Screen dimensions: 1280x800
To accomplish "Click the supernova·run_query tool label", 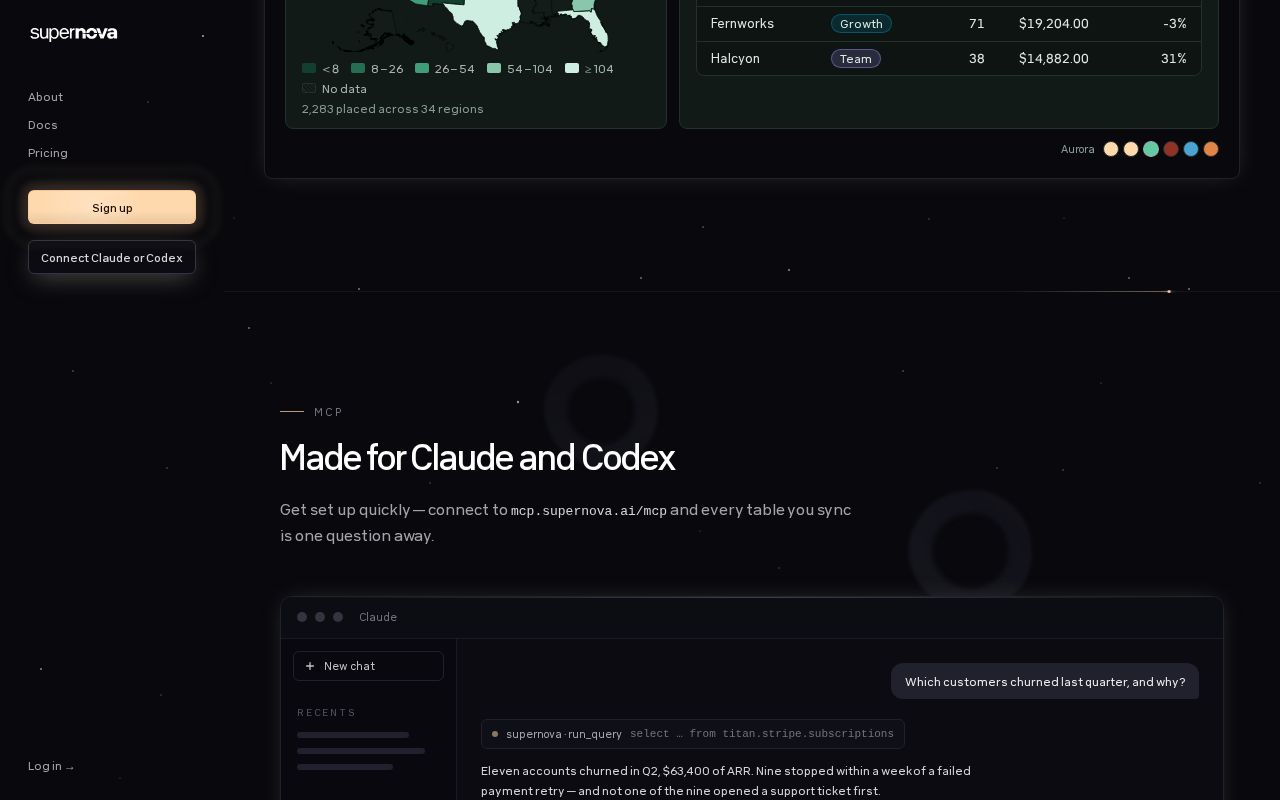I will click(564, 734).
